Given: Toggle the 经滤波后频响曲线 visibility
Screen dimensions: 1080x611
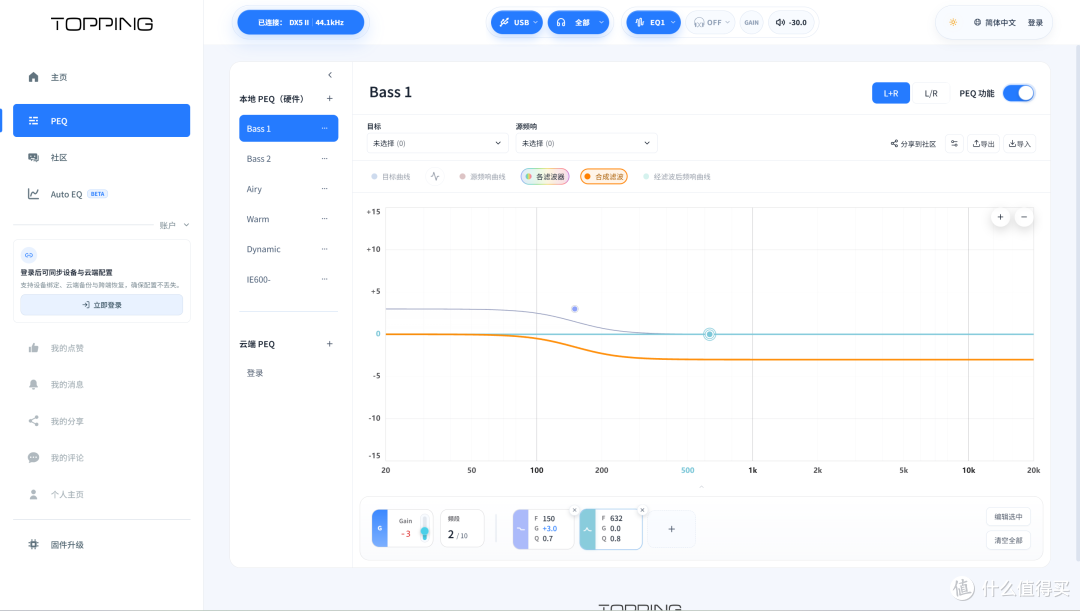Looking at the screenshot, I should coord(676,177).
